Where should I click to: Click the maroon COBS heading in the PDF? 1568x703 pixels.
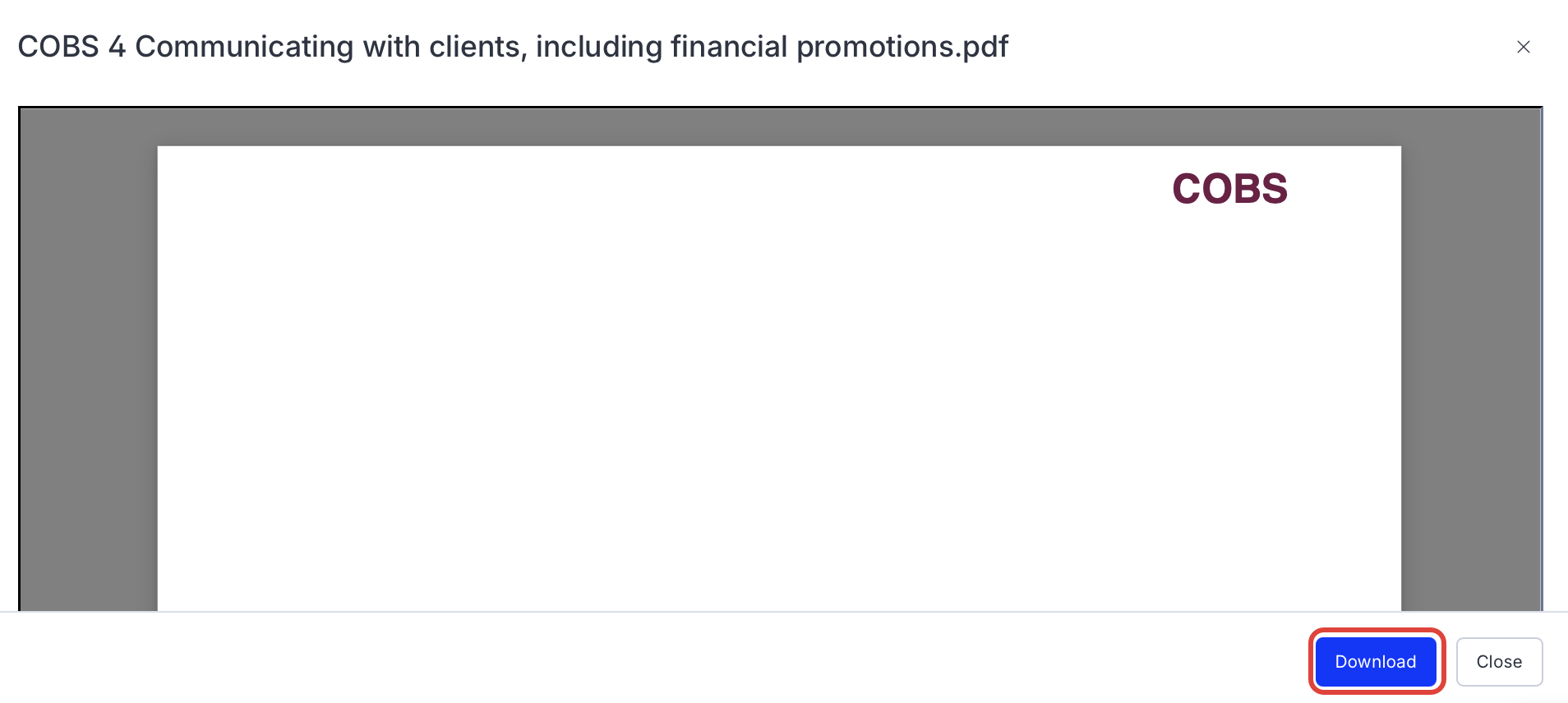point(1229,189)
